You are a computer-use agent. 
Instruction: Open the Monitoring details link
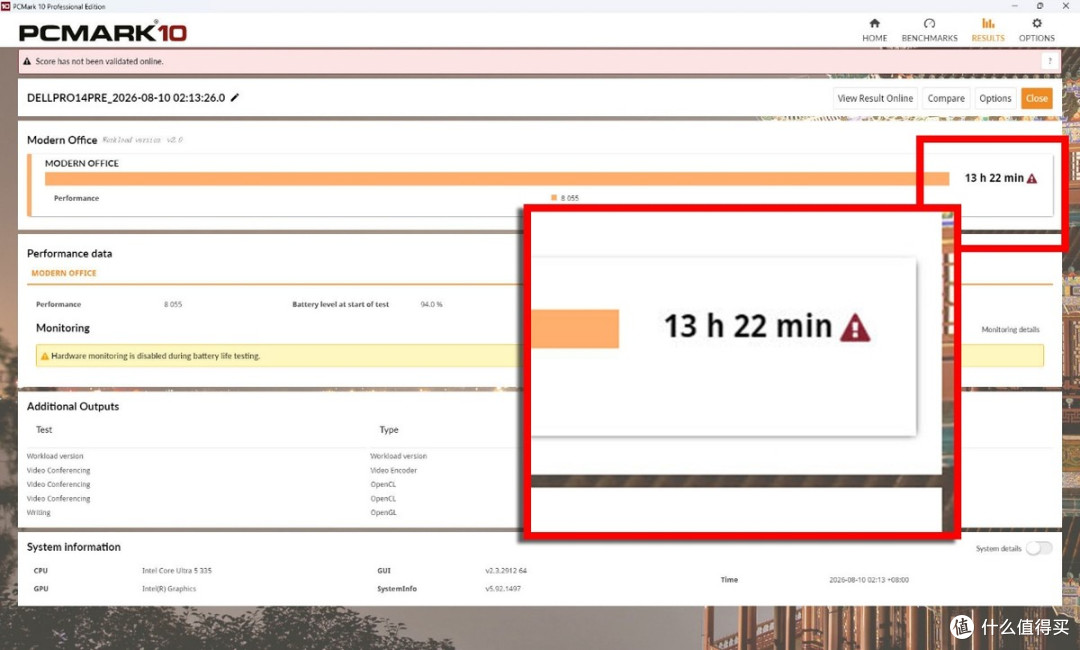(x=1010, y=330)
